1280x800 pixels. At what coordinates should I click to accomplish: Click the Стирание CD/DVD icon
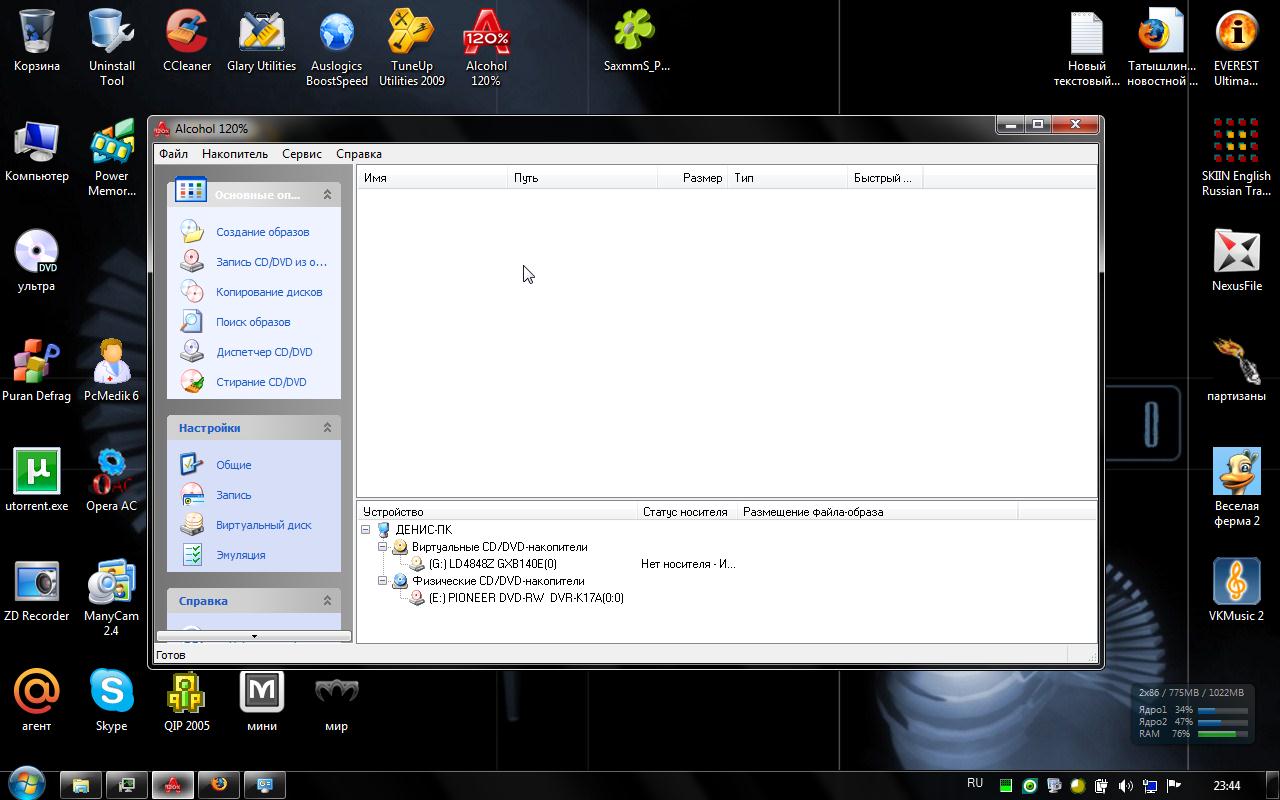pos(192,381)
